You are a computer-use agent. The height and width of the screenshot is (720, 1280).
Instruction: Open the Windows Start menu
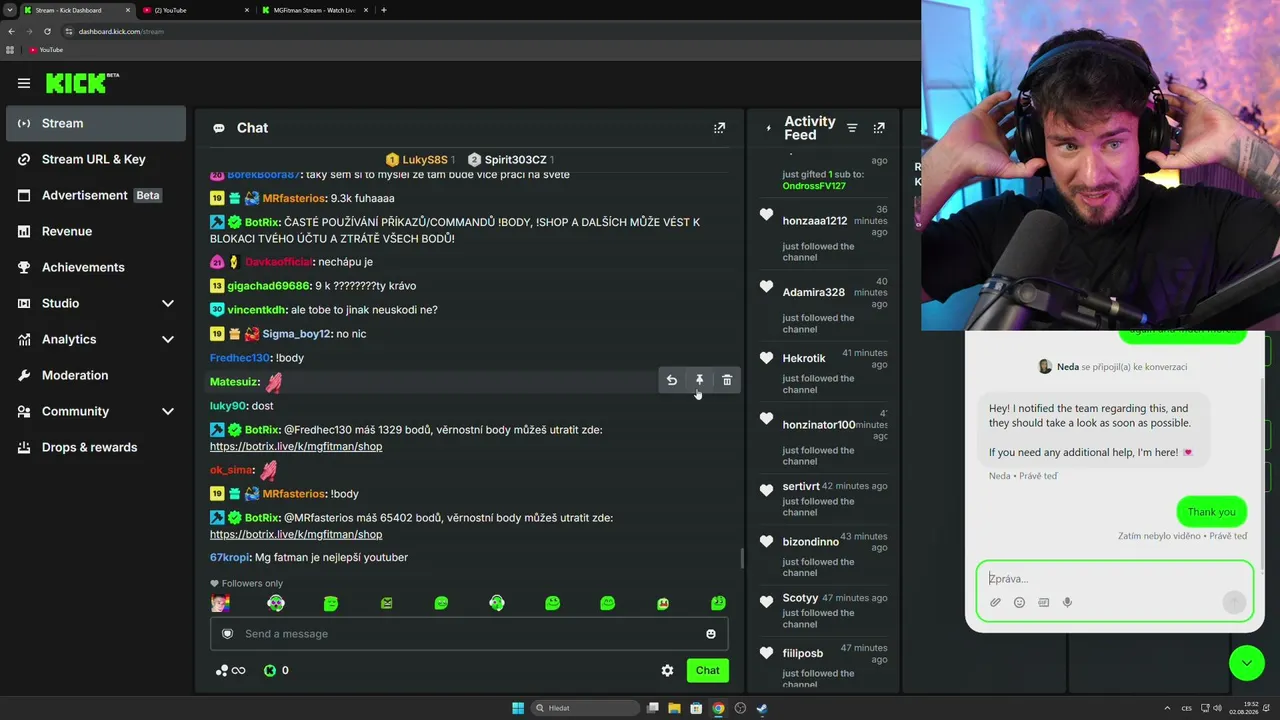[518, 708]
